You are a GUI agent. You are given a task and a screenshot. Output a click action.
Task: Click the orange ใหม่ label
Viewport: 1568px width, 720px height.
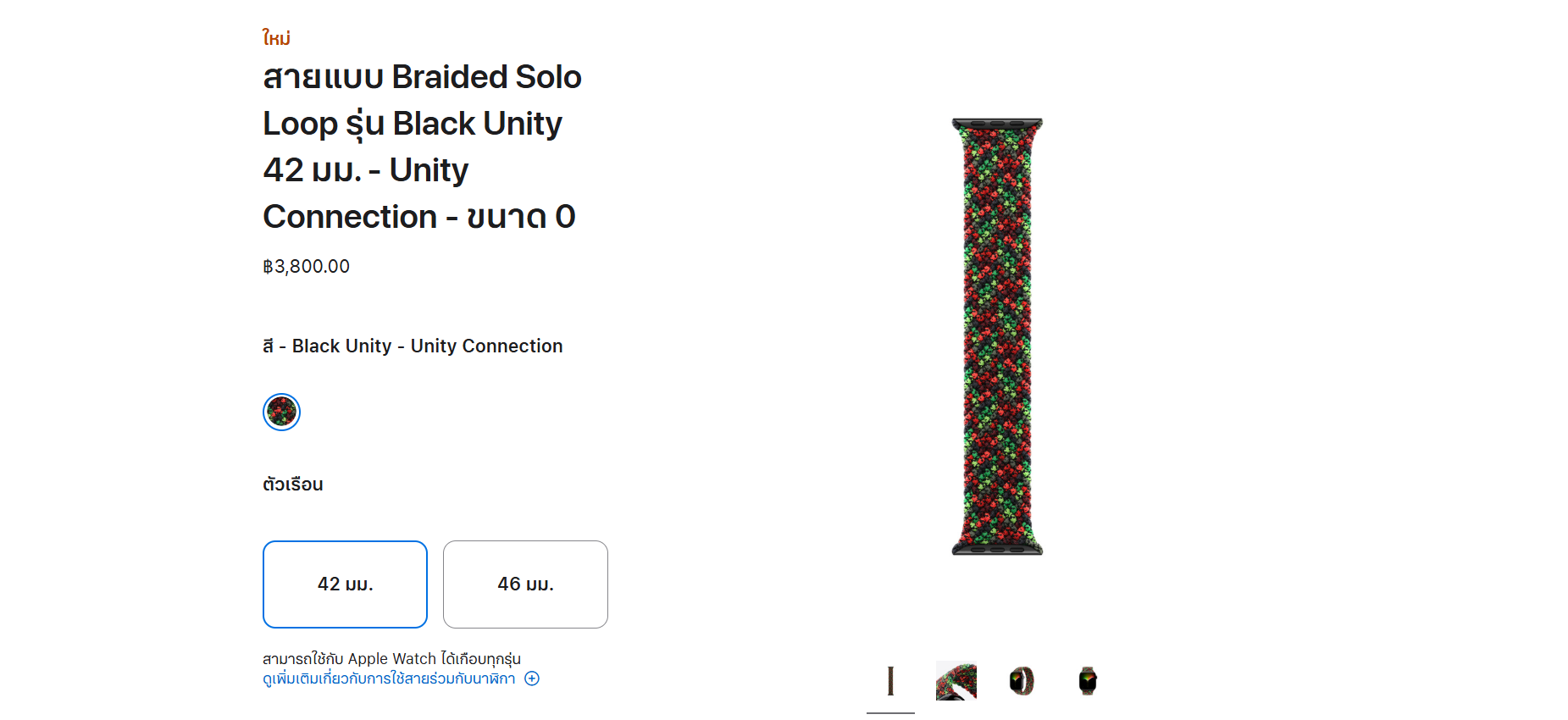[x=276, y=38]
